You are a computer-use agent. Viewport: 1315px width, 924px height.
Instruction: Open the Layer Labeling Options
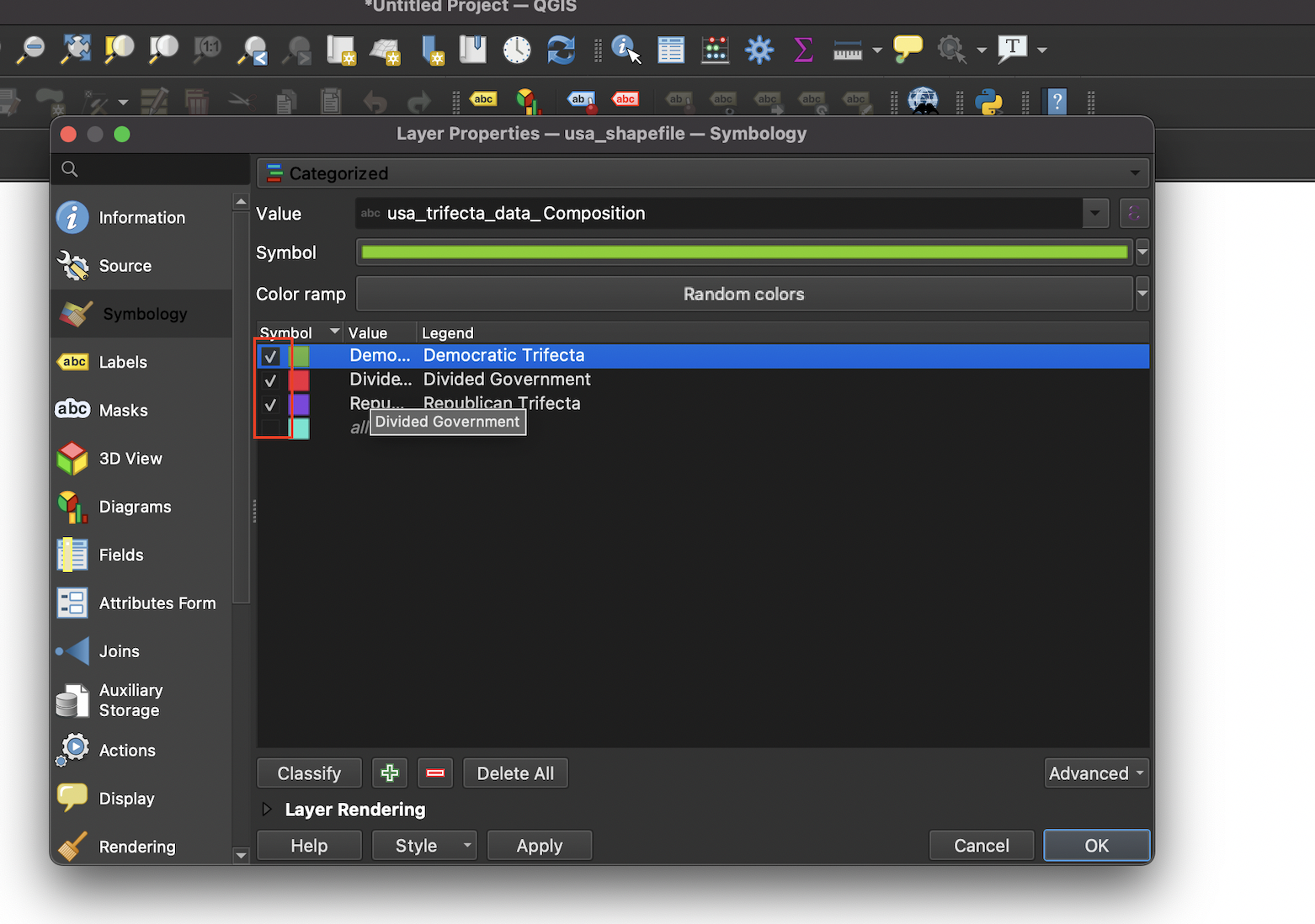pos(483,99)
